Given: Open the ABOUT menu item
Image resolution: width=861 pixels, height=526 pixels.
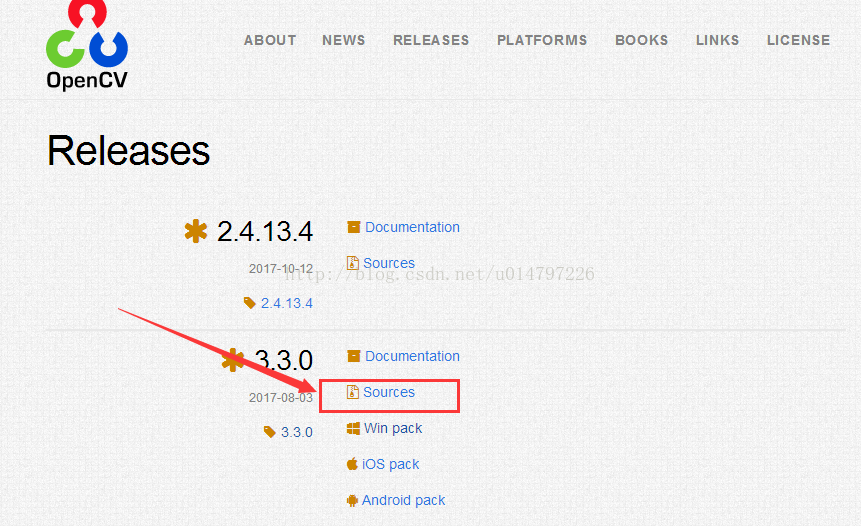Looking at the screenshot, I should click(270, 40).
